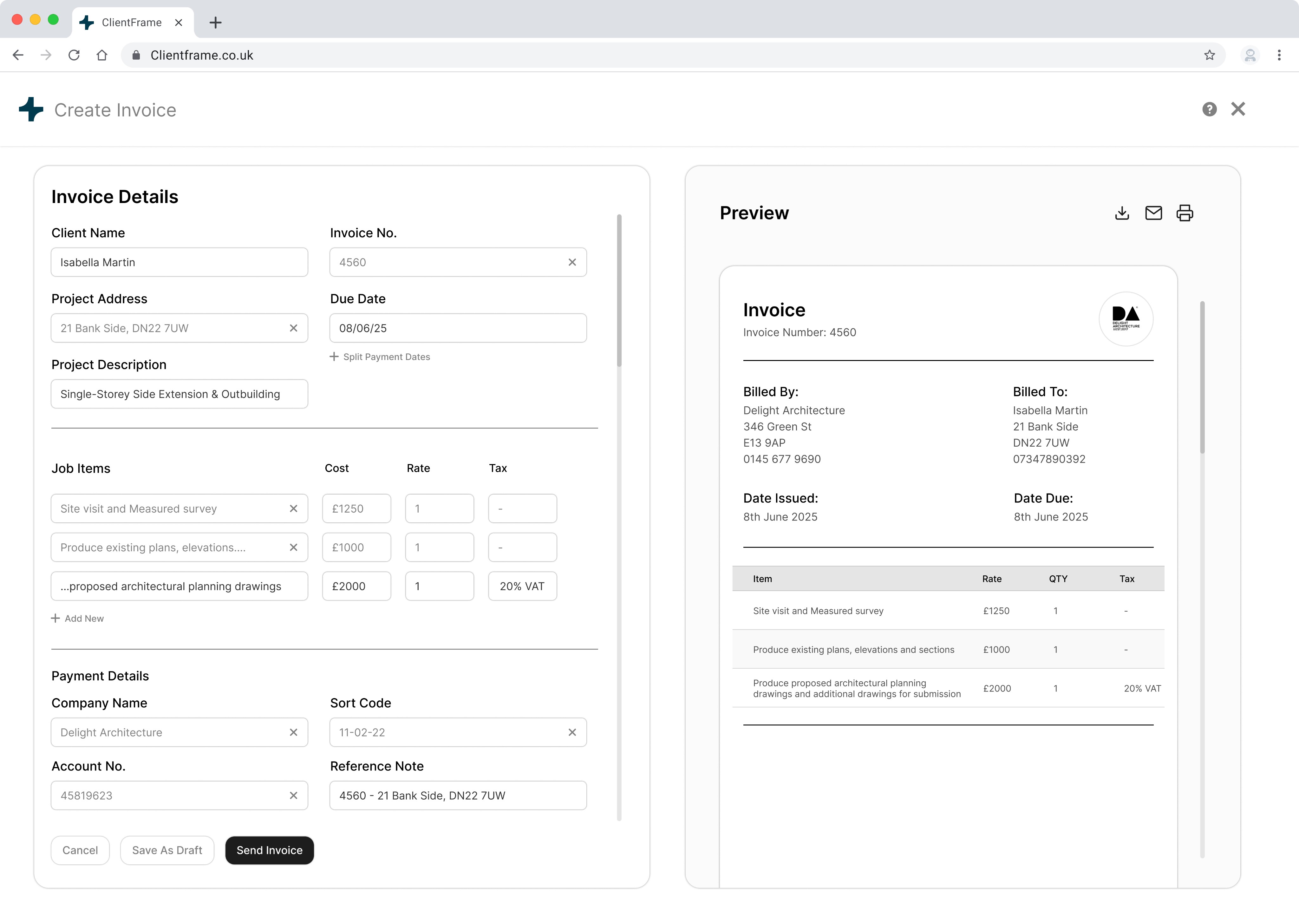
Task: Print the invoice preview
Action: pos(1184,213)
